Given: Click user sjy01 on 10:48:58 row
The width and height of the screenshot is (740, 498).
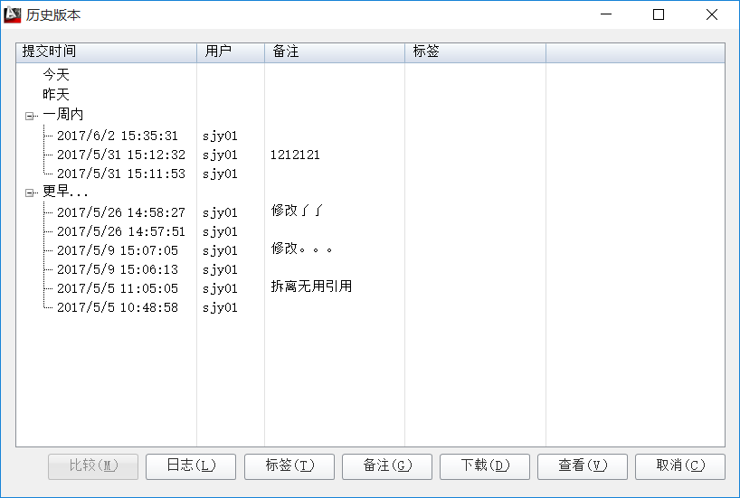Looking at the screenshot, I should [x=219, y=308].
